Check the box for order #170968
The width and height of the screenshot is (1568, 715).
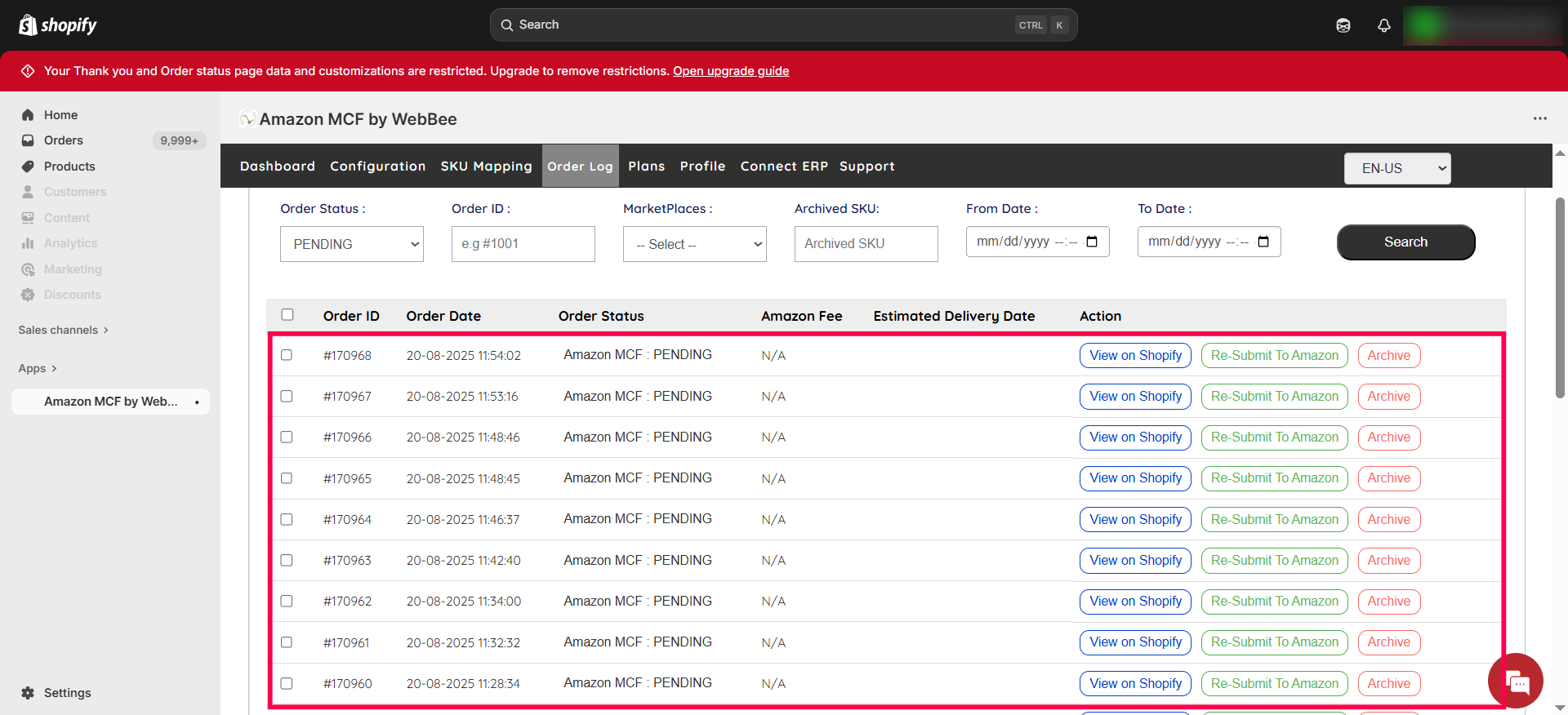click(287, 355)
